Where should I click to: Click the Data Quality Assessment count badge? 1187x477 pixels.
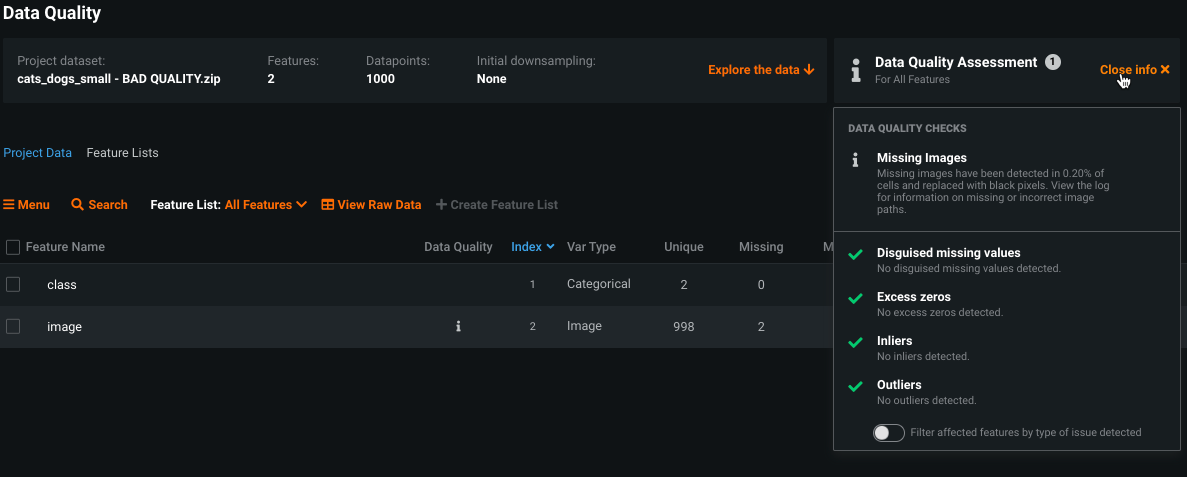pos(1053,62)
